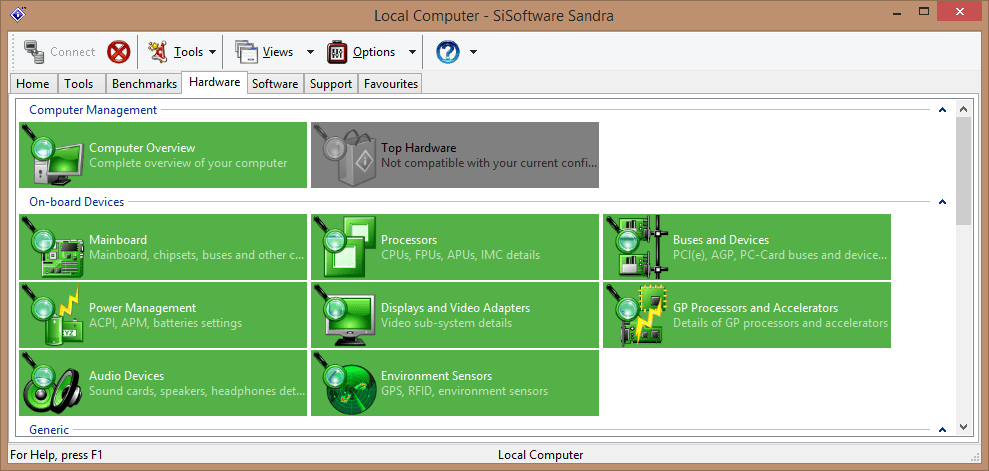Image resolution: width=989 pixels, height=471 pixels.
Task: Click the vertical scrollbar thumb
Action: tap(963, 170)
